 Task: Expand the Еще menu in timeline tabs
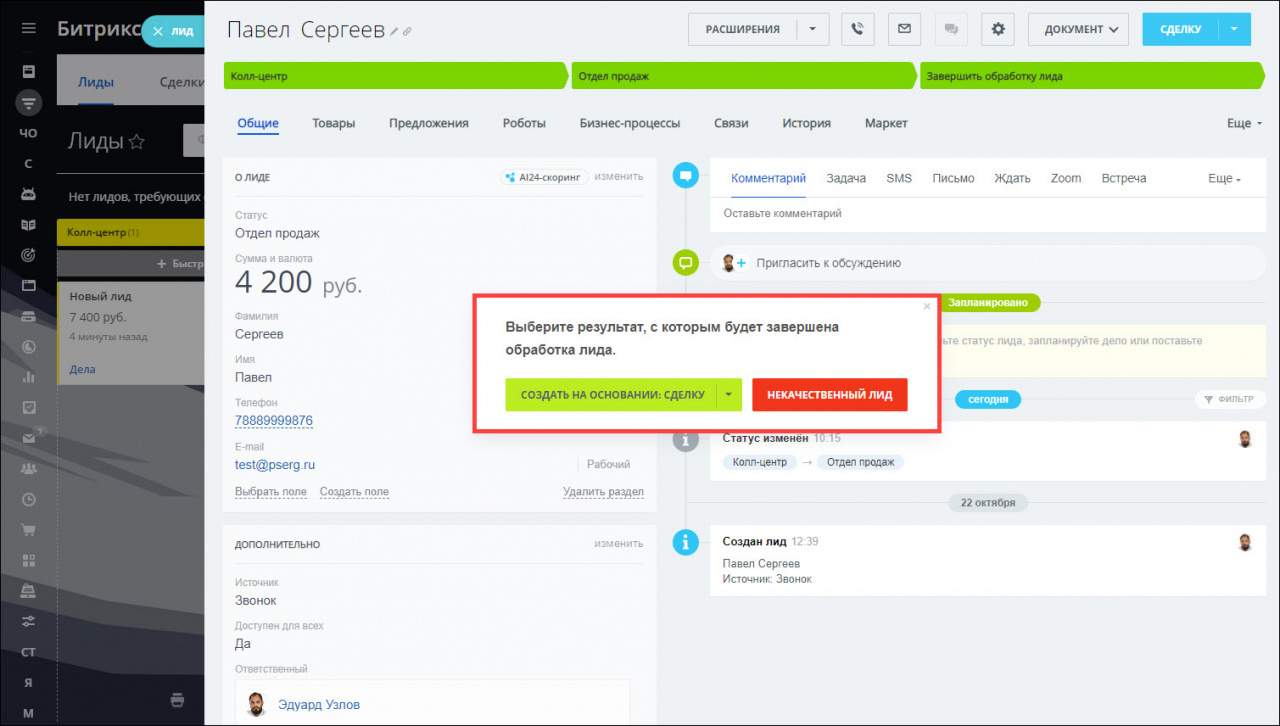point(1224,179)
